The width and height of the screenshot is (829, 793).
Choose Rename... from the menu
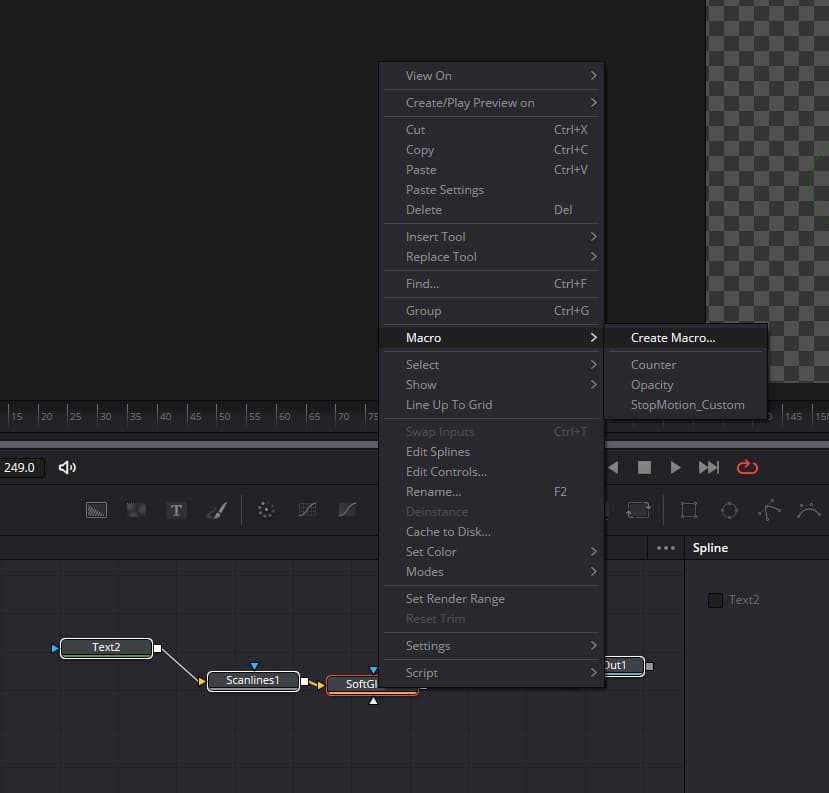pyautogui.click(x=492, y=492)
